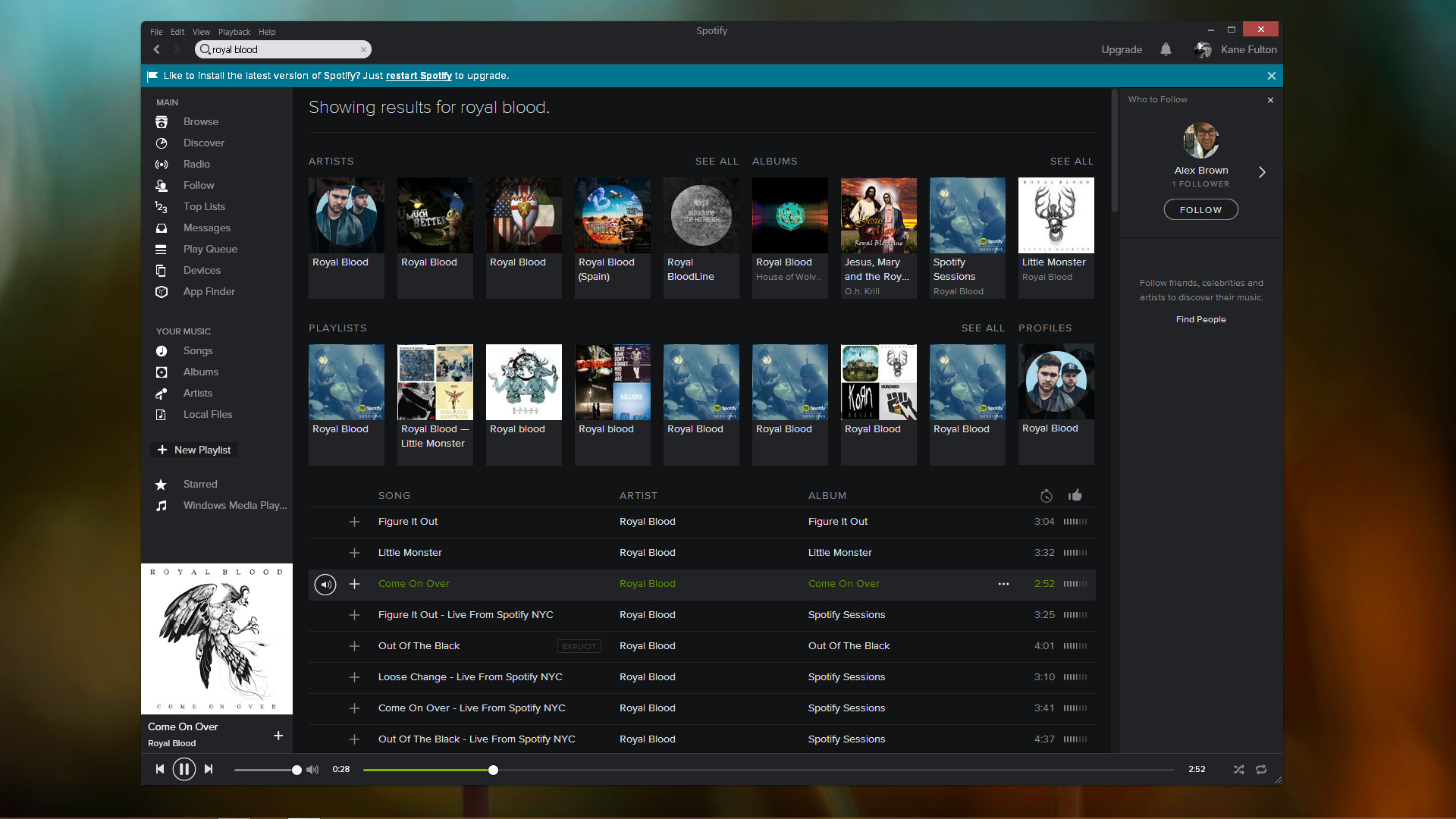Drag the playback progress slider

[x=491, y=769]
